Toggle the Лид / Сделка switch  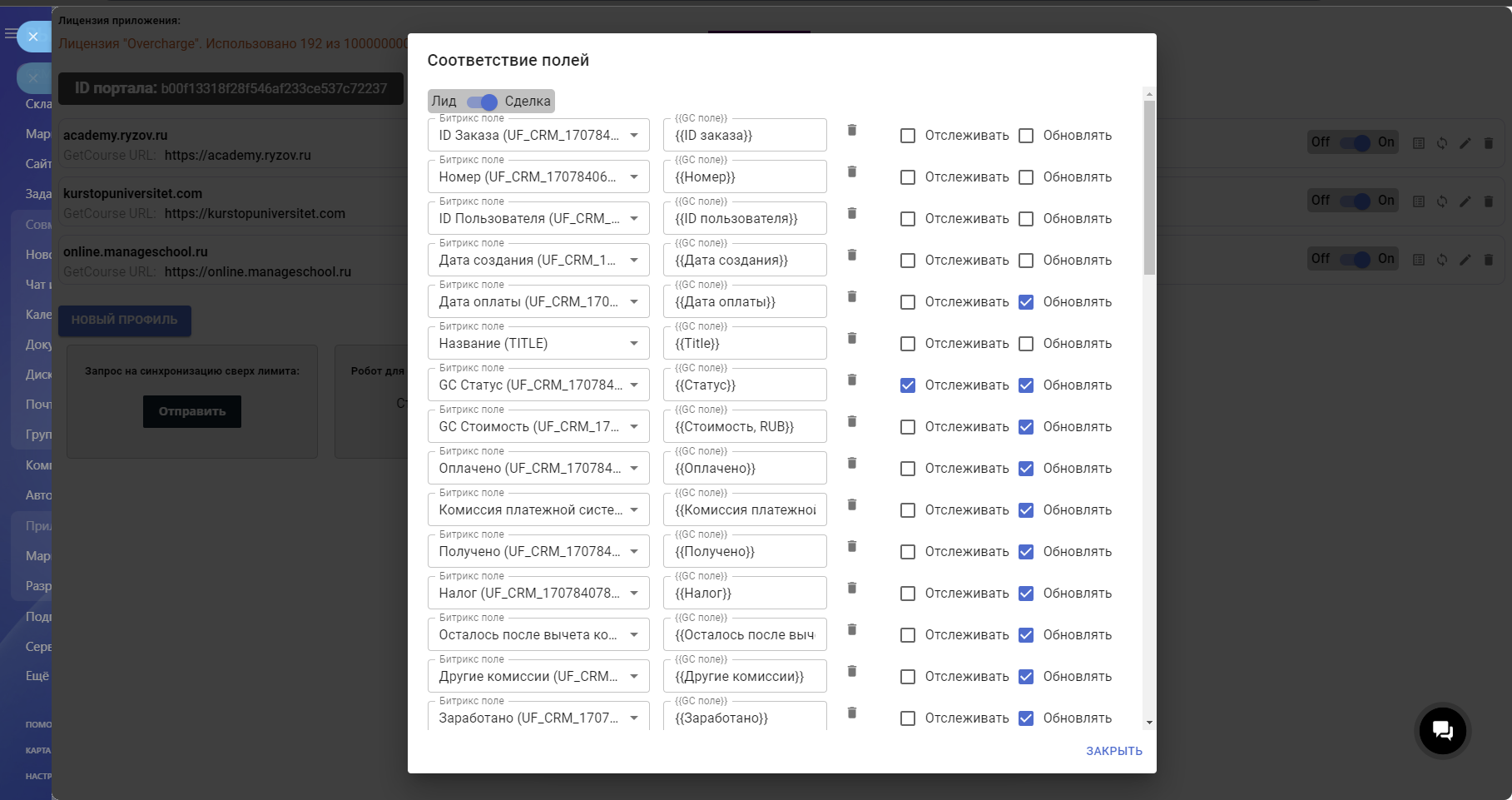click(x=483, y=102)
